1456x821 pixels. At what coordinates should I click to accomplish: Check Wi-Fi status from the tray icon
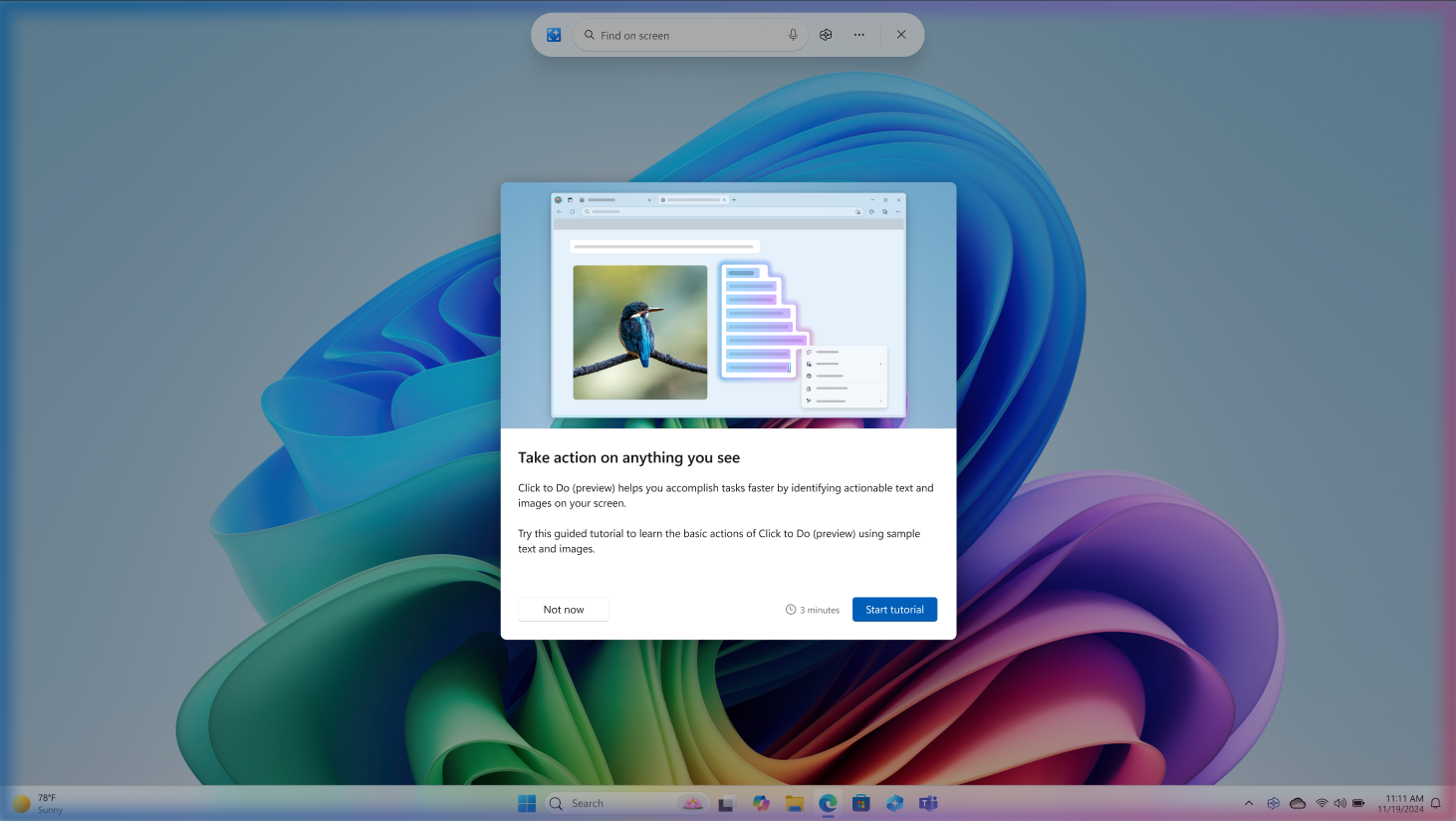point(1322,802)
